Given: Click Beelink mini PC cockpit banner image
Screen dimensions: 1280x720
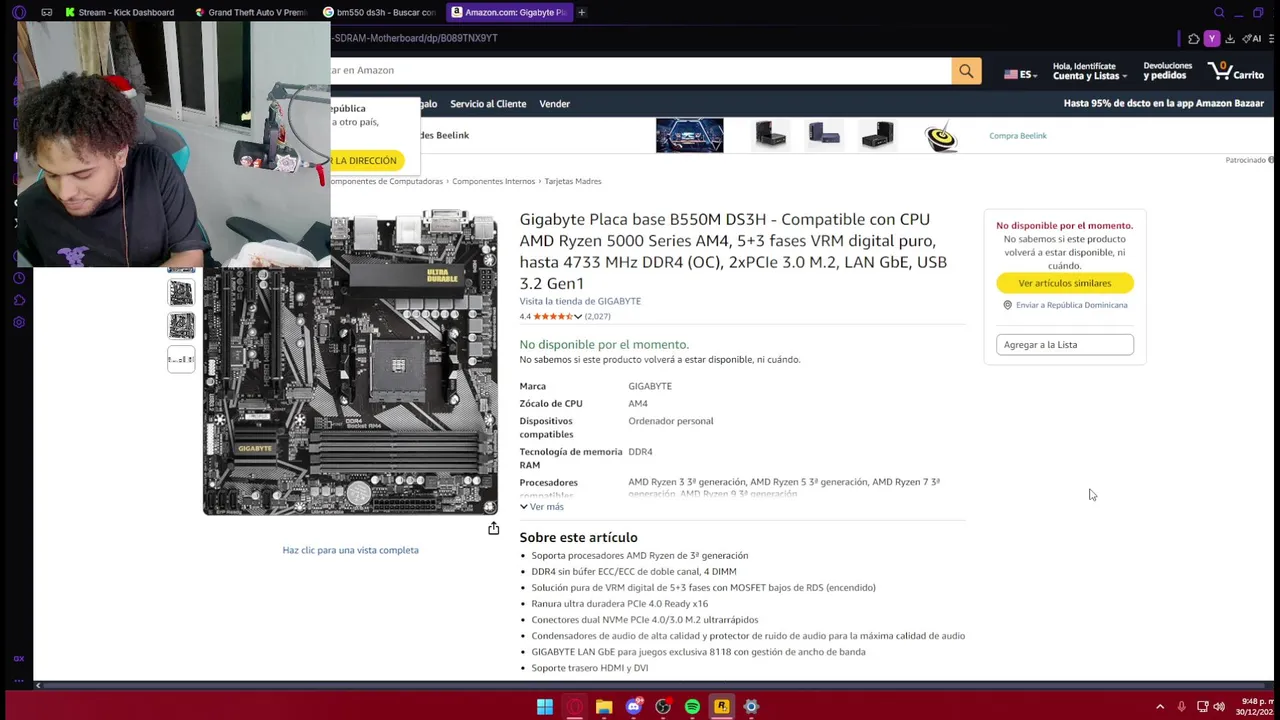Looking at the screenshot, I should click(690, 136).
